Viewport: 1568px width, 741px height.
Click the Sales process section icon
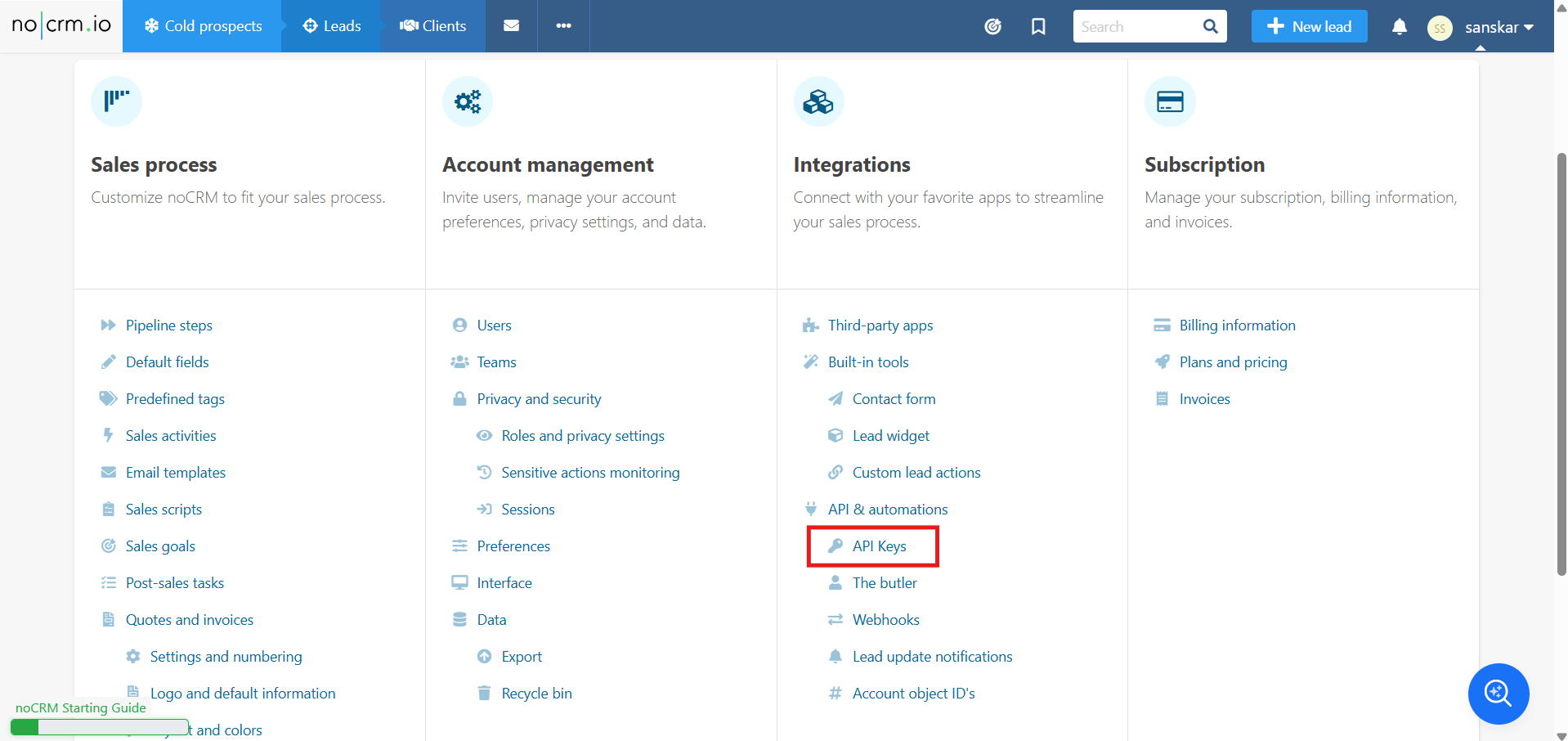coord(116,101)
